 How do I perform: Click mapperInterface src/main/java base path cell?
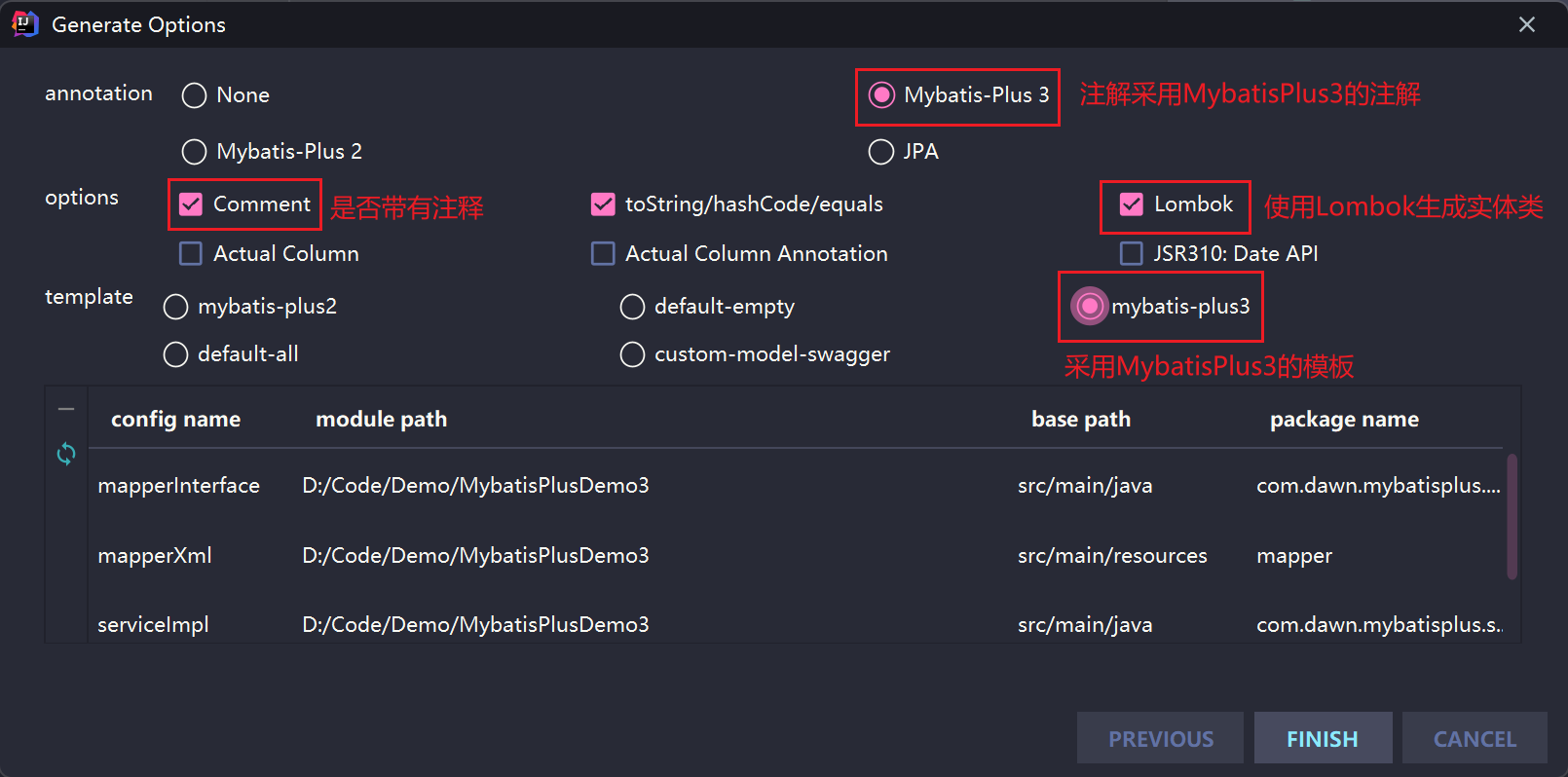pyautogui.click(x=1085, y=486)
